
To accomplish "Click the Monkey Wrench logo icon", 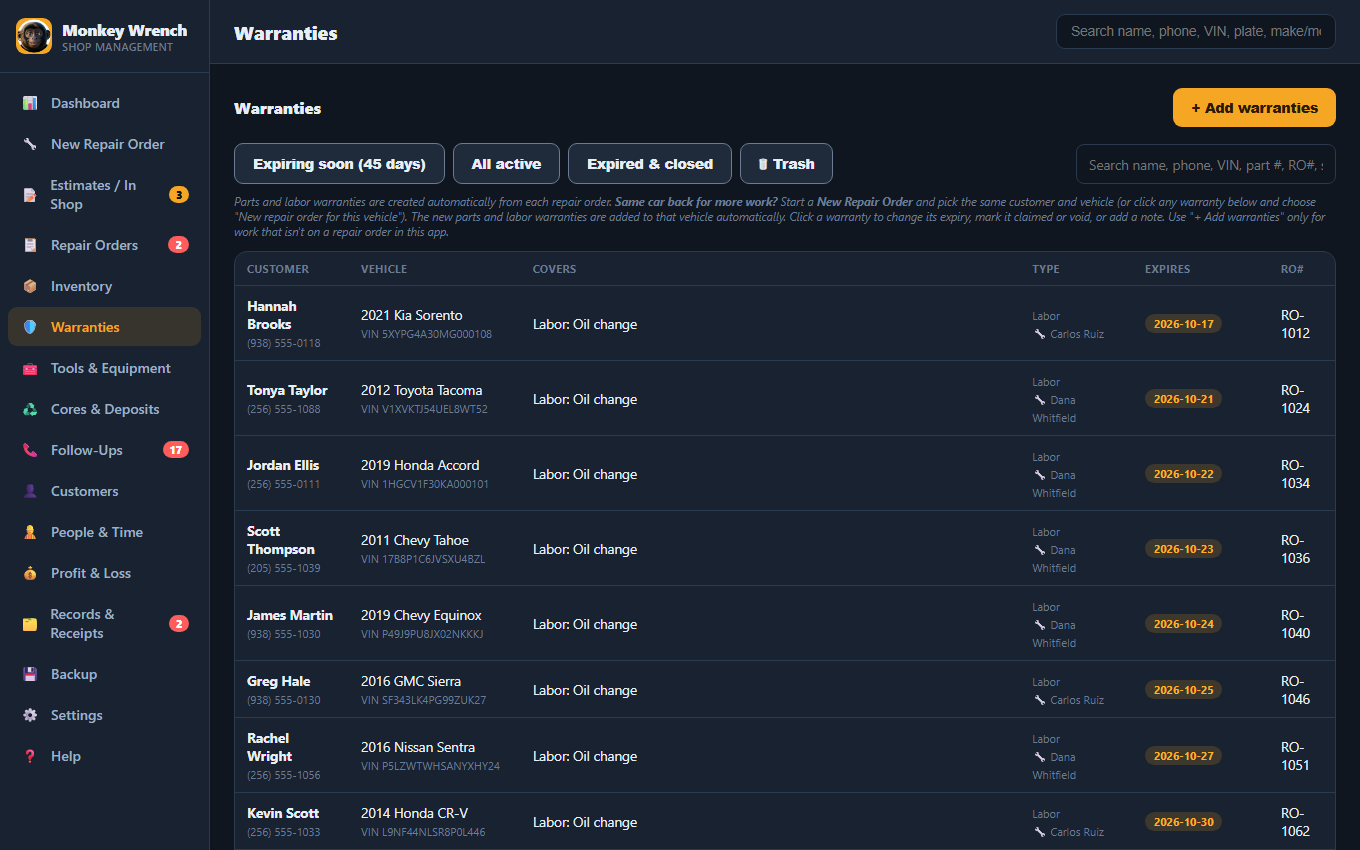I will click(34, 36).
